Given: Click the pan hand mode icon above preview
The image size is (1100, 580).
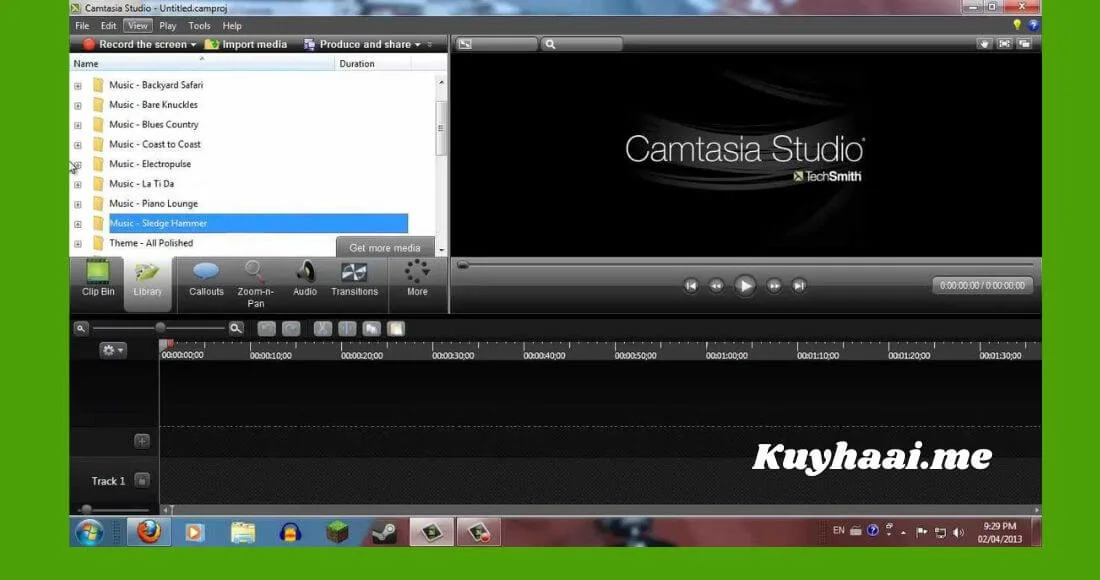Looking at the screenshot, I should point(985,43).
